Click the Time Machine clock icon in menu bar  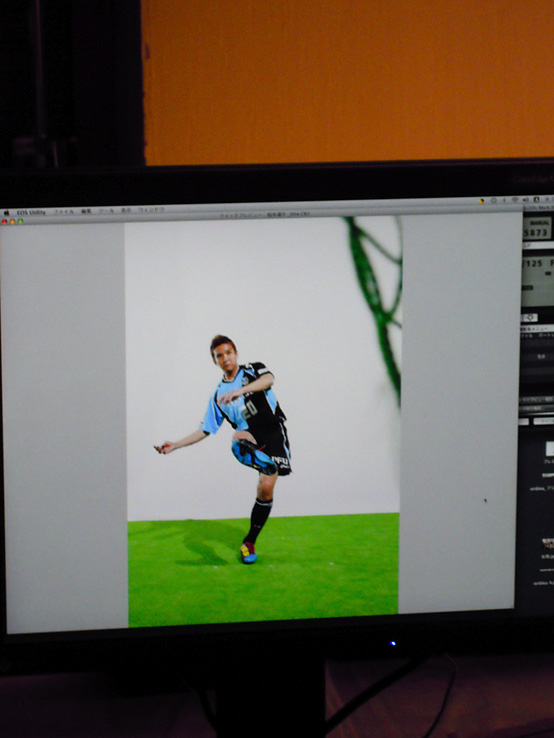(x=494, y=200)
